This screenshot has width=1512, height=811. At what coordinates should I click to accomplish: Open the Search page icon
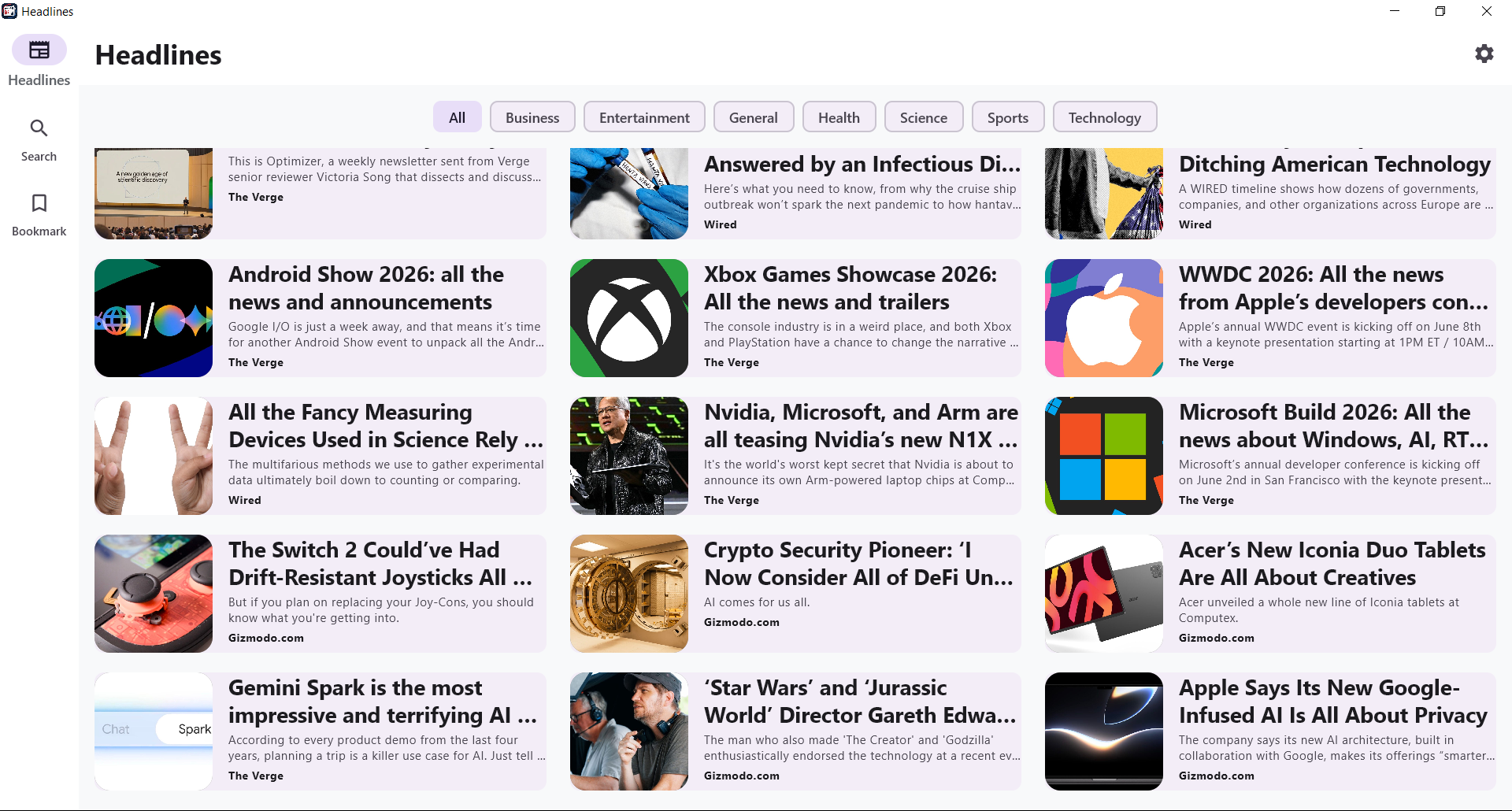click(x=39, y=128)
